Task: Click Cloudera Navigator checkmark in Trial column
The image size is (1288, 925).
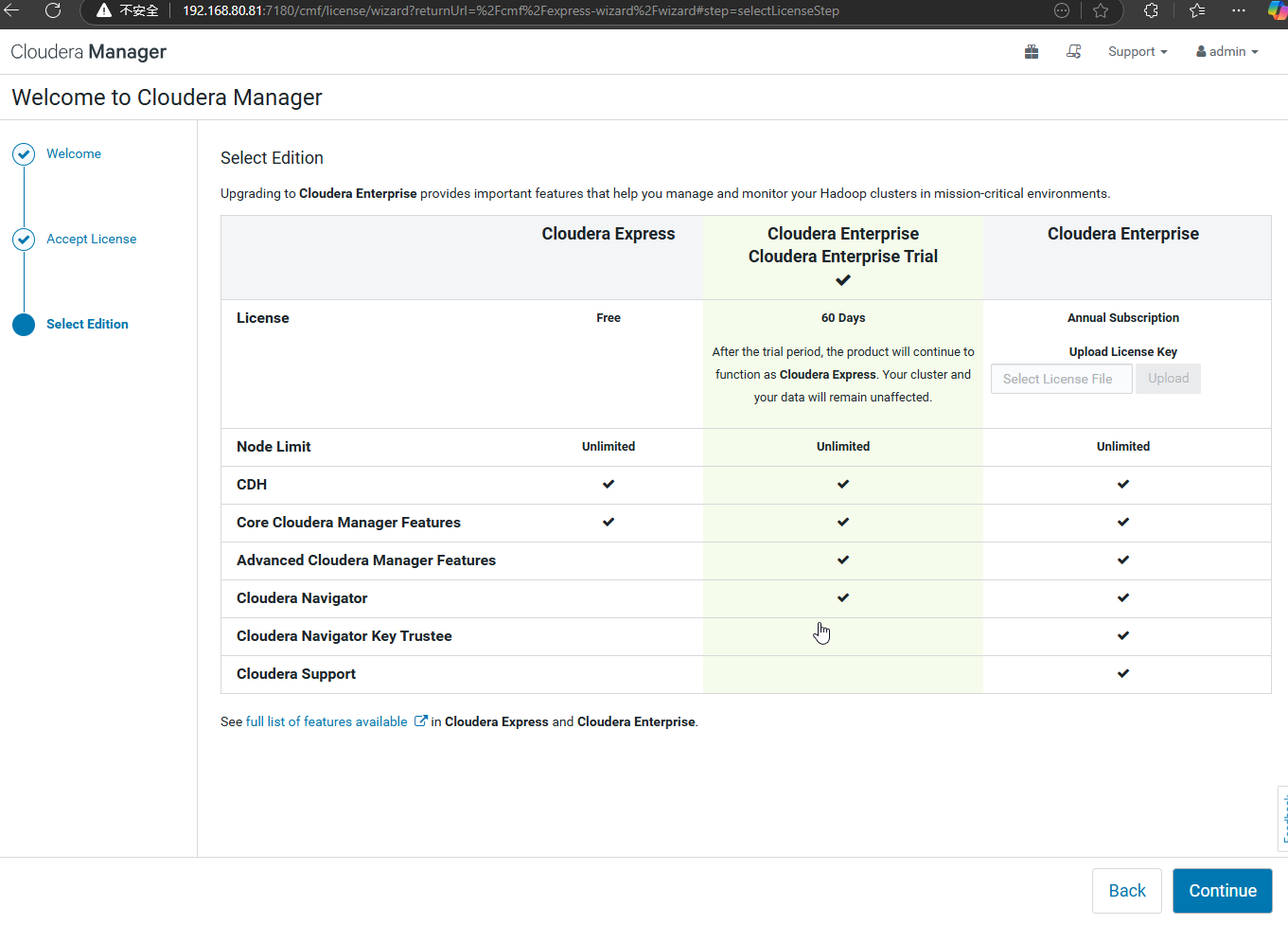Action: click(843, 597)
